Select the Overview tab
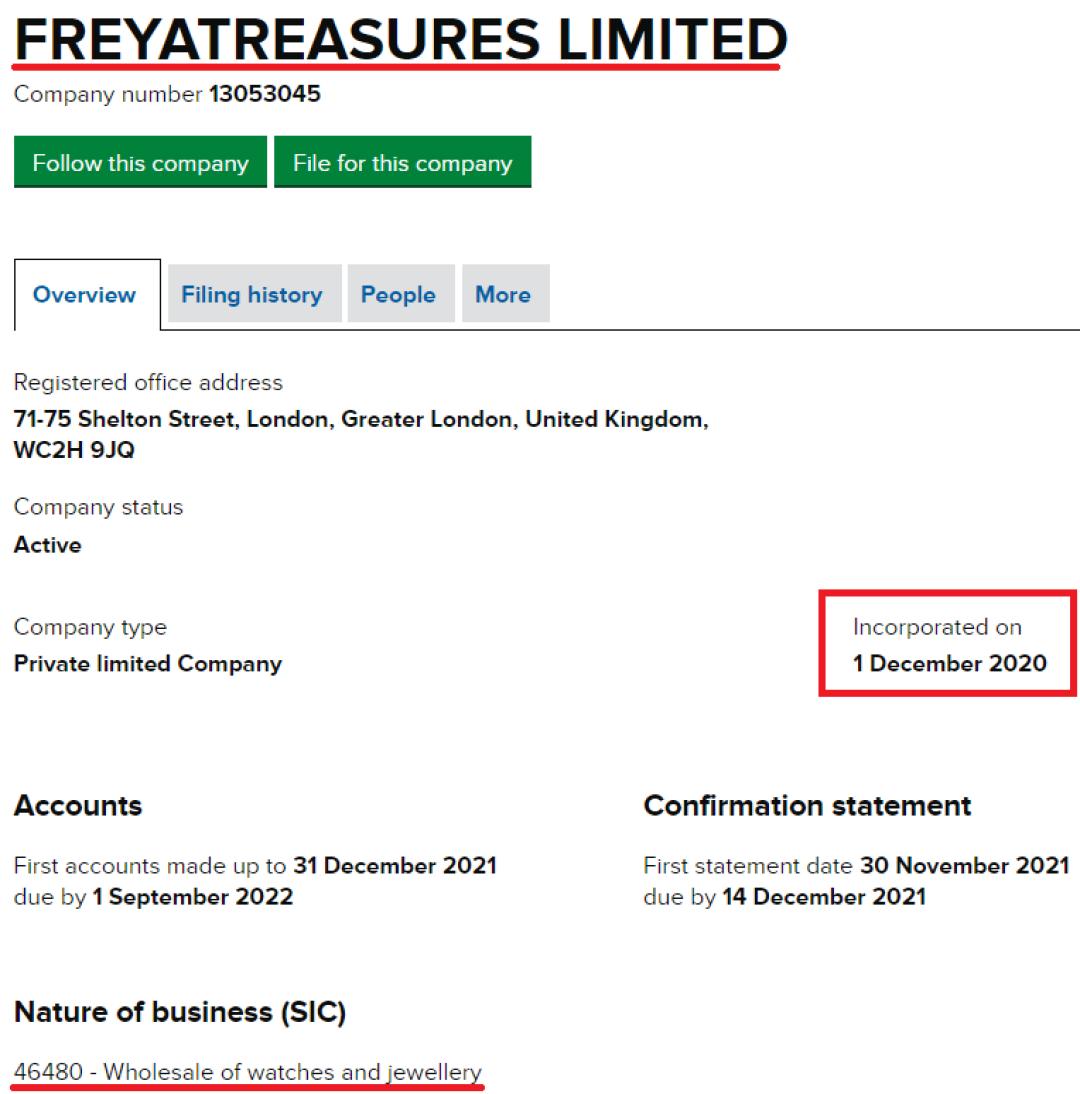 tap(85, 295)
